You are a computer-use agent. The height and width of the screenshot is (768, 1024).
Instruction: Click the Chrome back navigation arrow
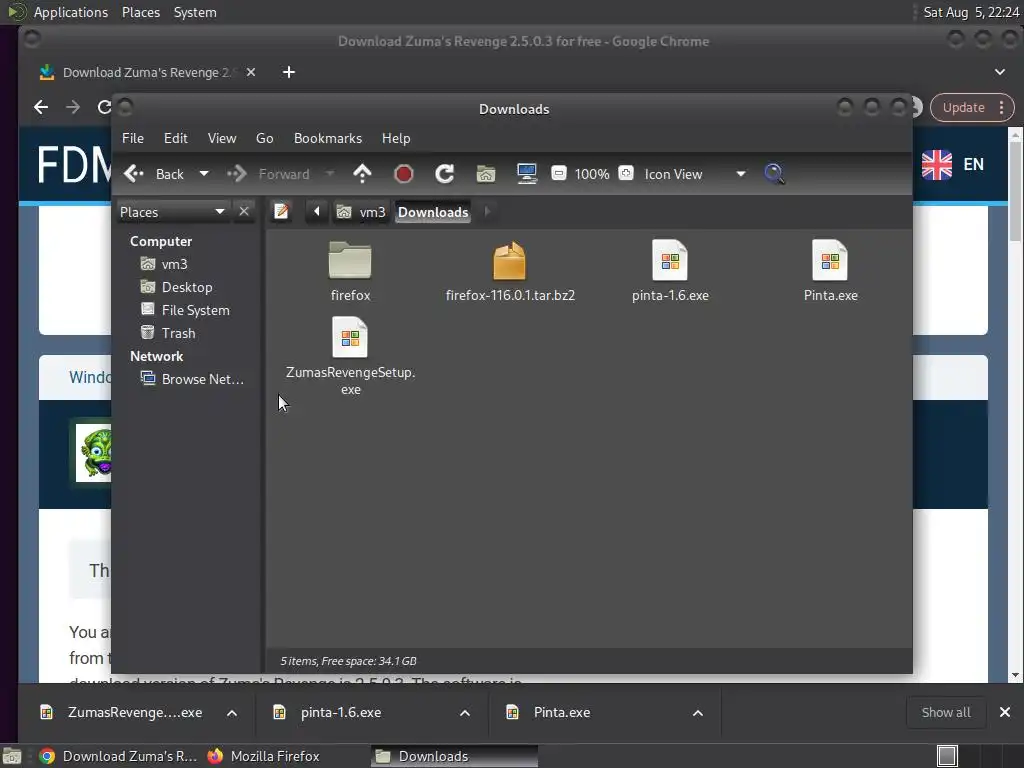[x=41, y=107]
